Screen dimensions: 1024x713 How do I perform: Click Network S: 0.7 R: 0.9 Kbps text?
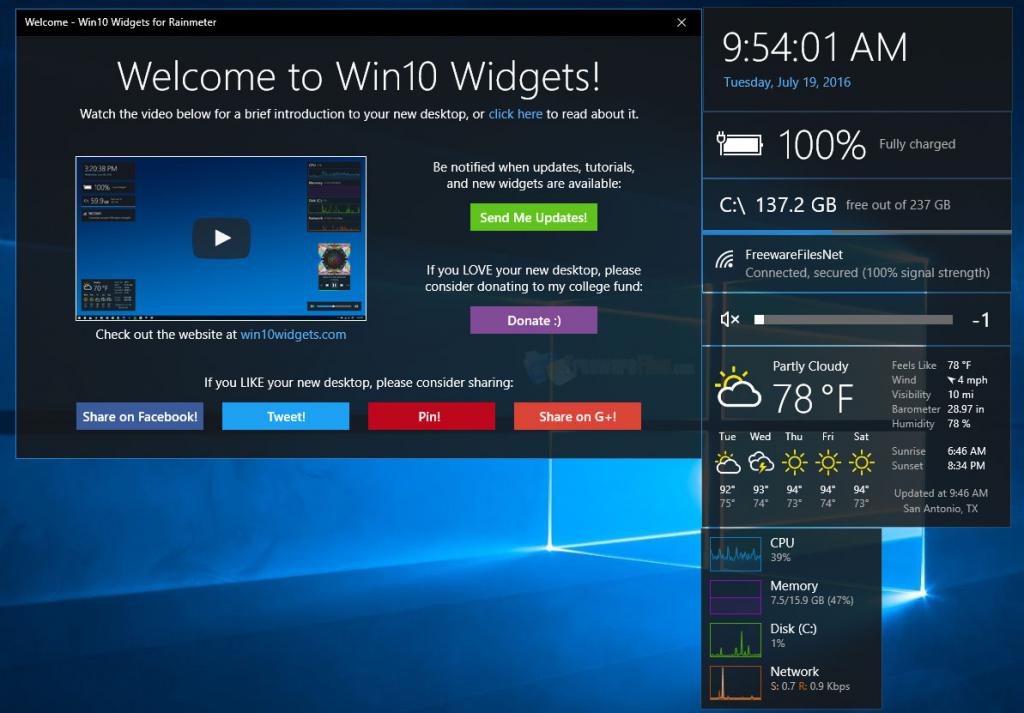(x=810, y=686)
